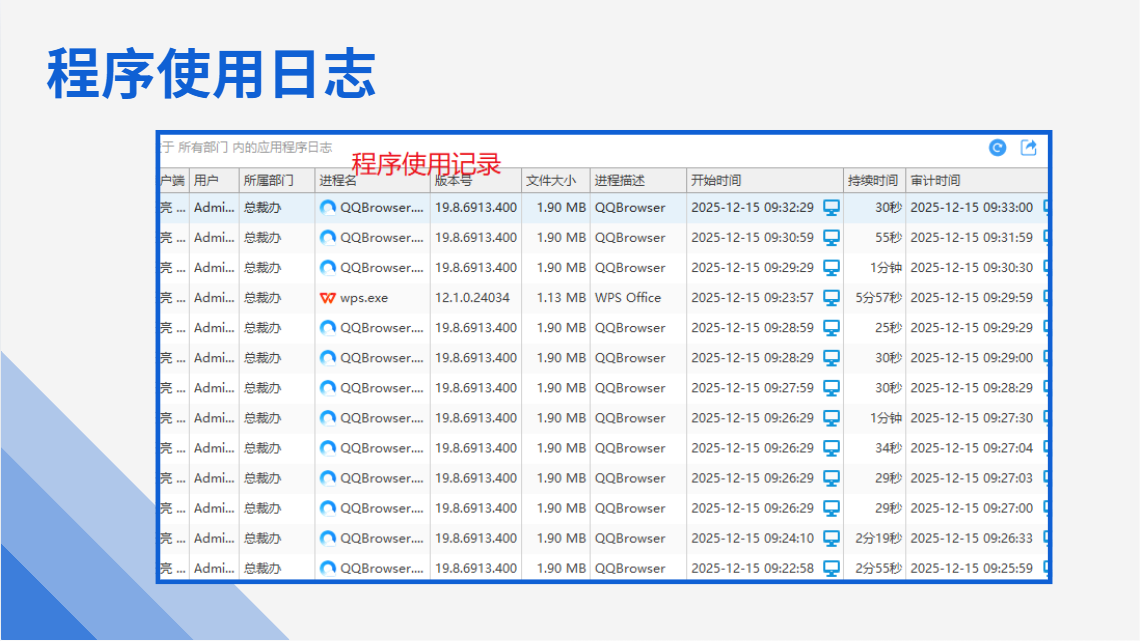
Task: Click monitor icon in the wps.exe row
Action: [x=831, y=298]
